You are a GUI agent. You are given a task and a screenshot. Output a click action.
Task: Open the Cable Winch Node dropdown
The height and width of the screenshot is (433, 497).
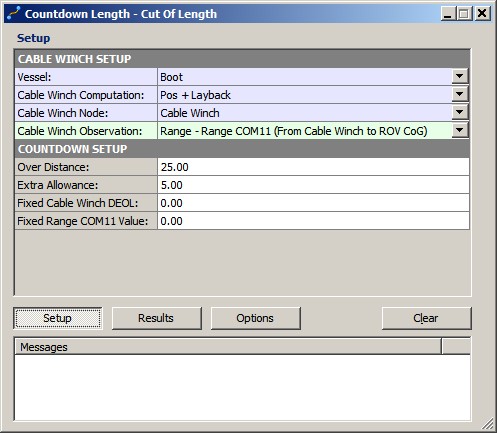coord(460,113)
